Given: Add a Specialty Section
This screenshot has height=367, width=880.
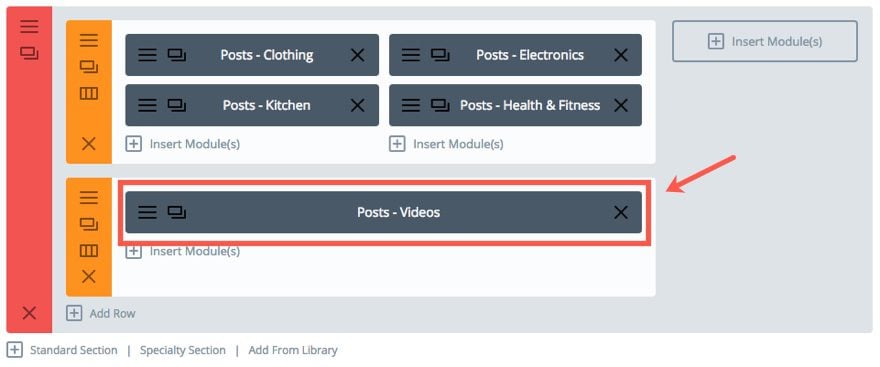Looking at the screenshot, I should point(182,350).
